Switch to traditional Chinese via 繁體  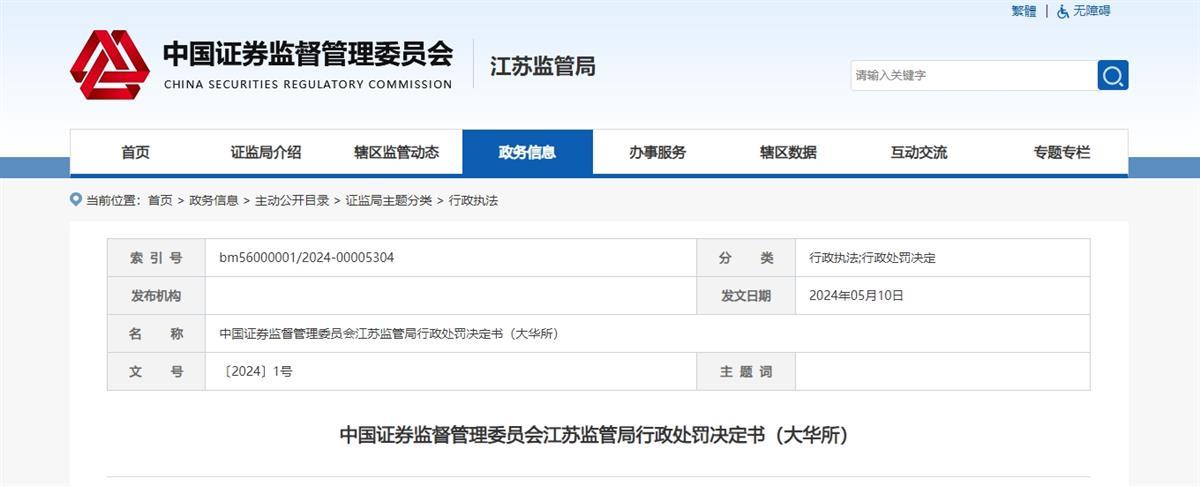pos(1024,11)
